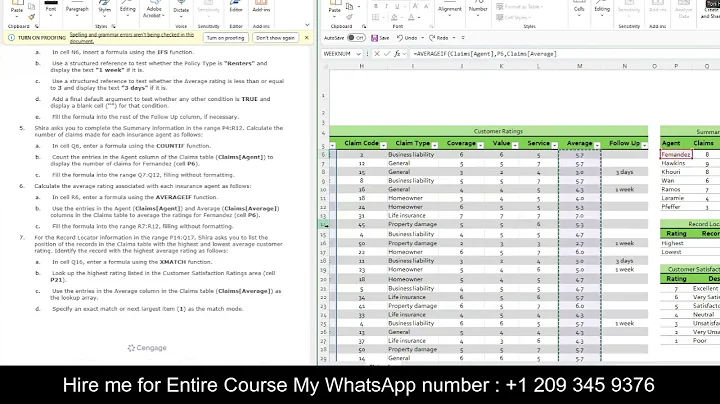
Task: Select the Fernandez cell in Summary
Action: click(x=676, y=154)
